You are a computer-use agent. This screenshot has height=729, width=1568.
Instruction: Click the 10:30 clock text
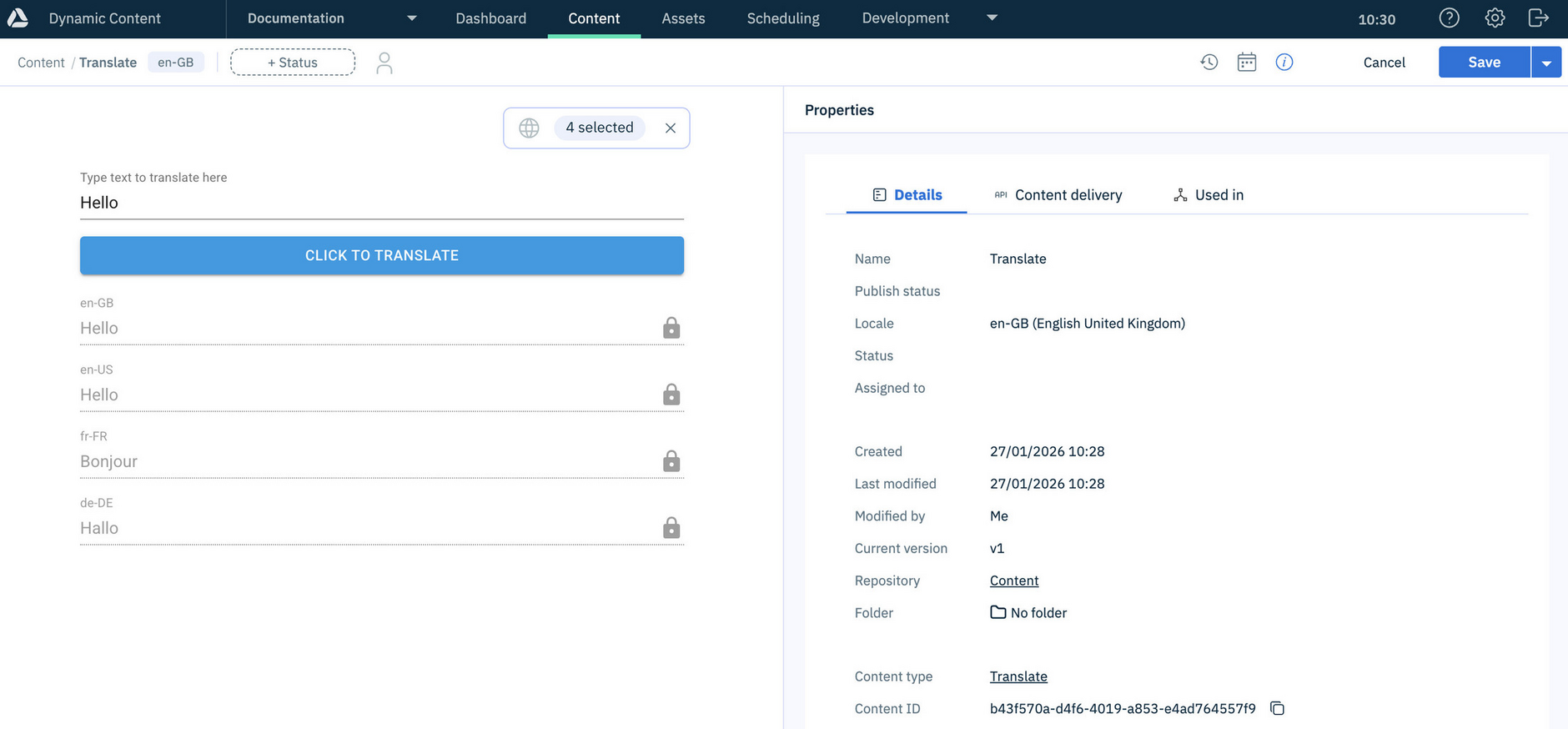(1376, 19)
